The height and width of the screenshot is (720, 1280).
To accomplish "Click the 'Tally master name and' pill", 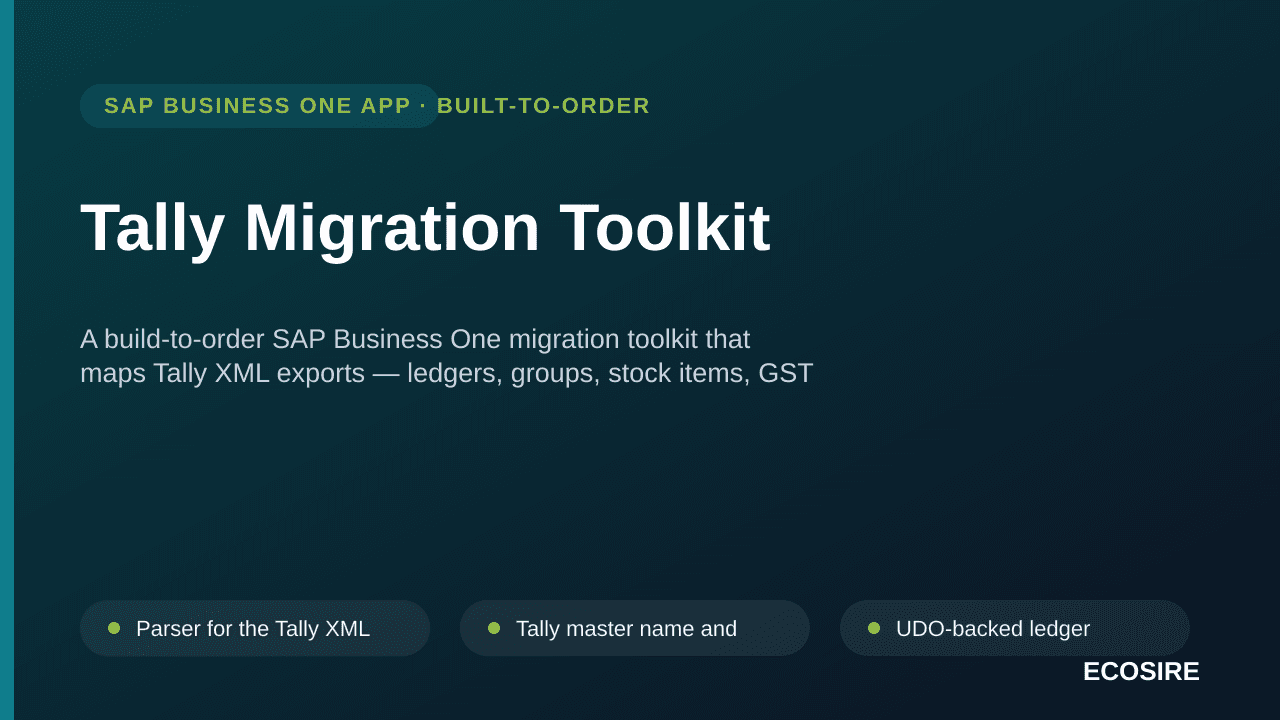I will click(x=635, y=628).
